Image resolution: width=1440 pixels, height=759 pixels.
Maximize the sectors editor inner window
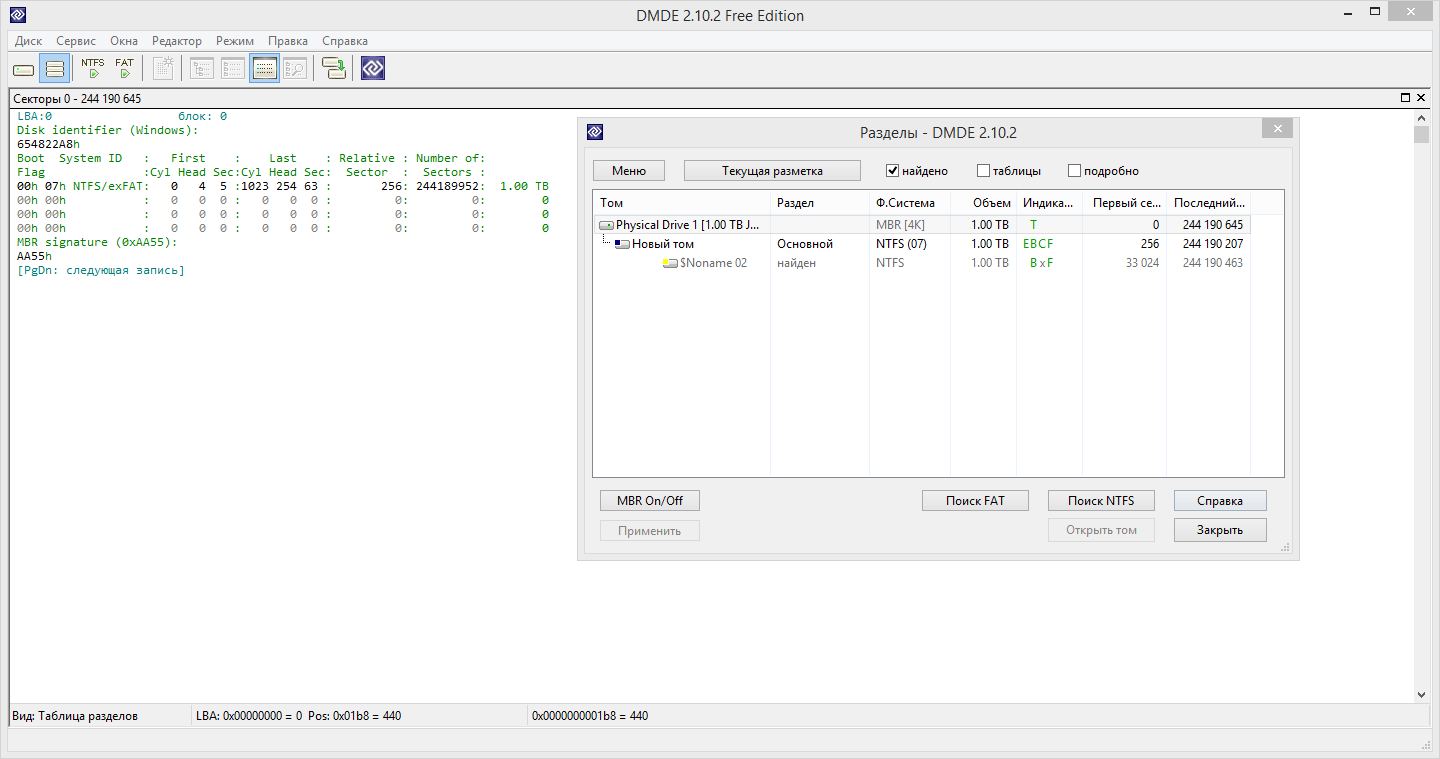(1405, 98)
